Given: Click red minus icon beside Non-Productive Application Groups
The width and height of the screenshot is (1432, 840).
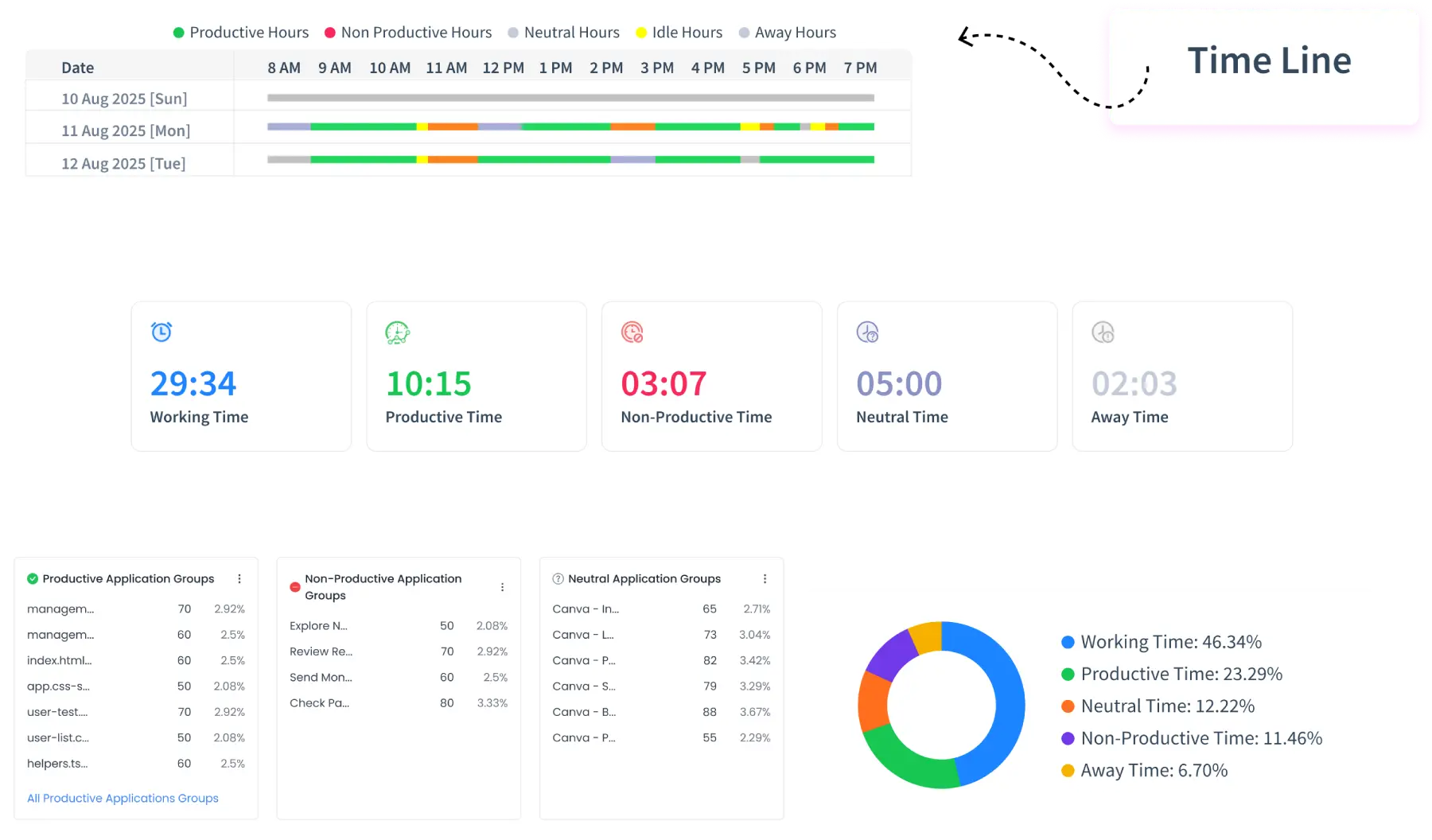Looking at the screenshot, I should click(x=295, y=587).
